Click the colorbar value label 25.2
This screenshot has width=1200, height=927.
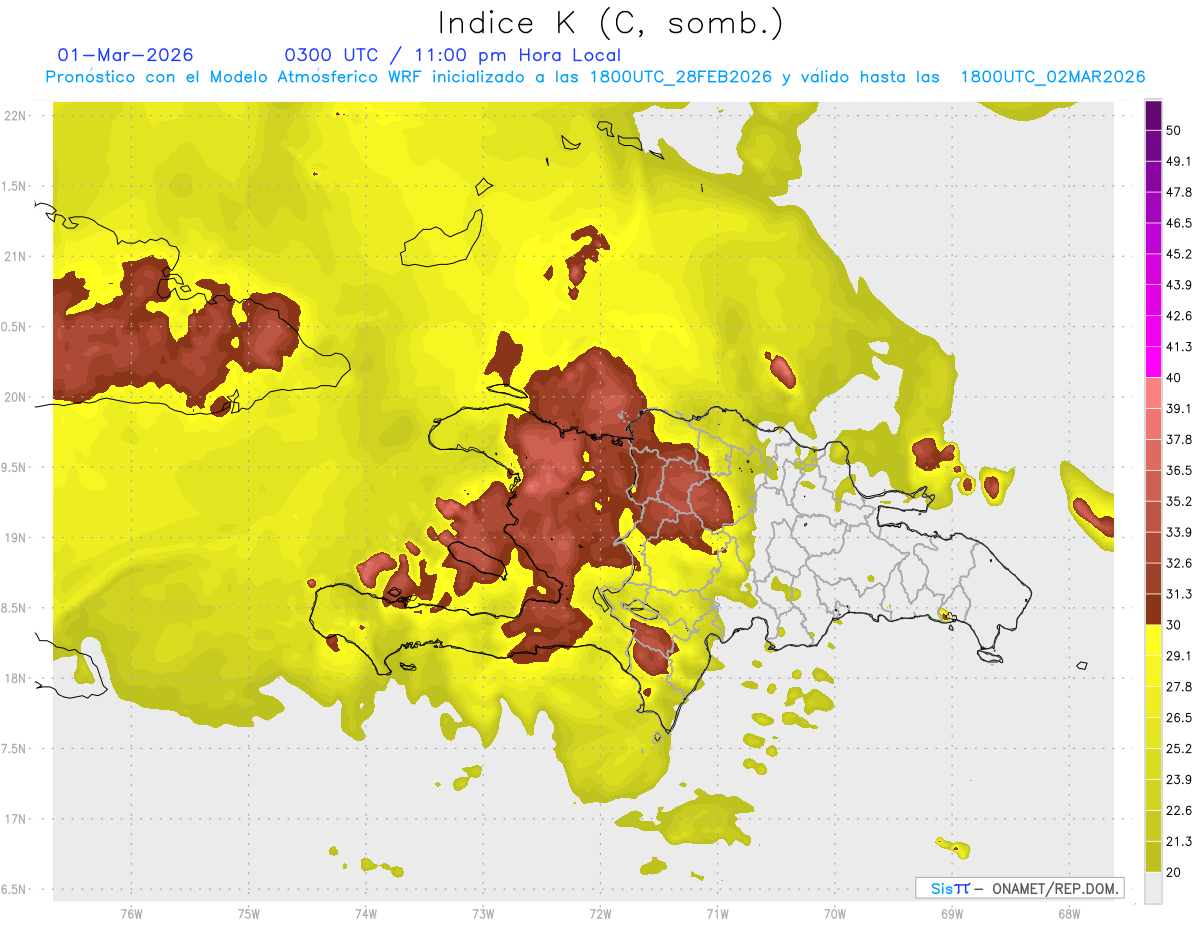click(x=1179, y=749)
